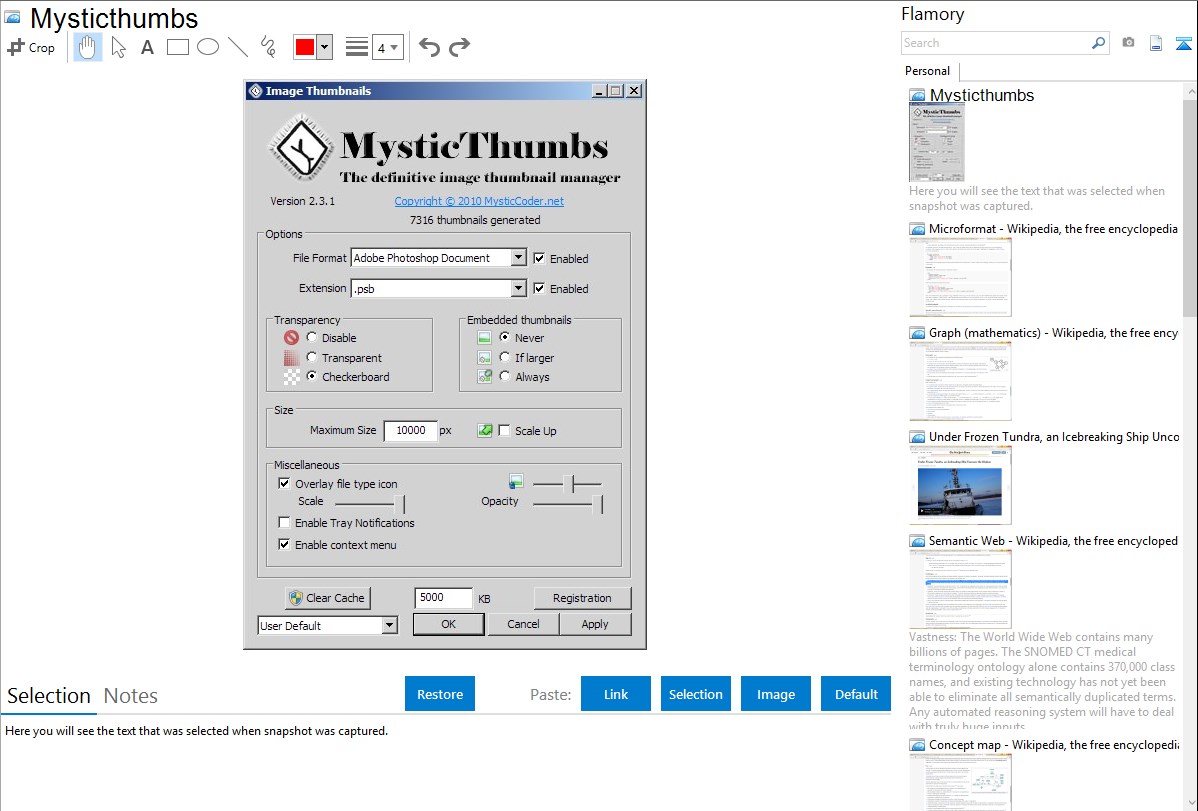This screenshot has height=811, width=1198.
Task: Enable Tray Notifications checkbox
Action: (x=284, y=522)
